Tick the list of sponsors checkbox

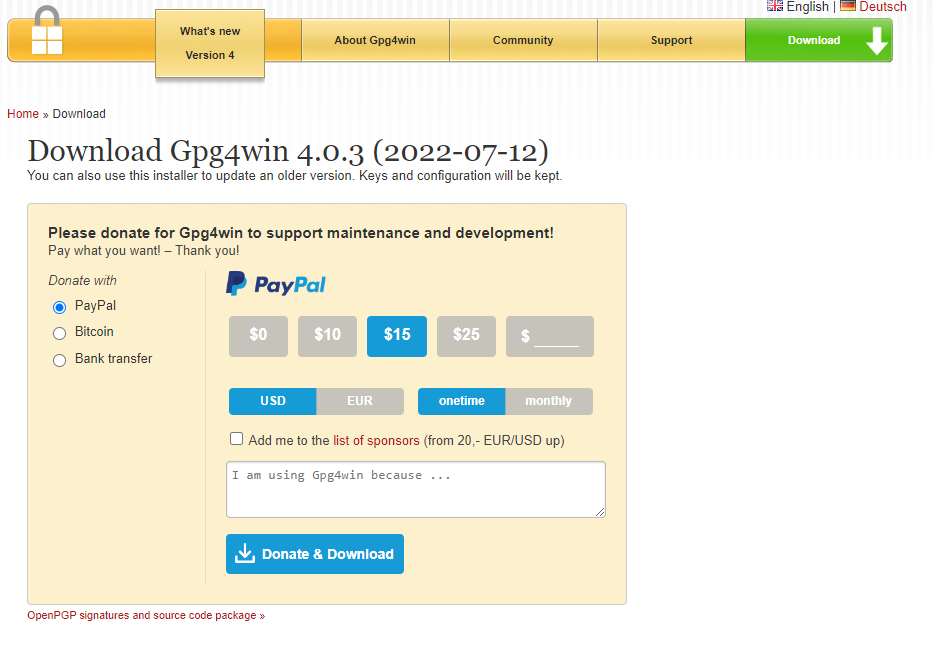pos(236,439)
